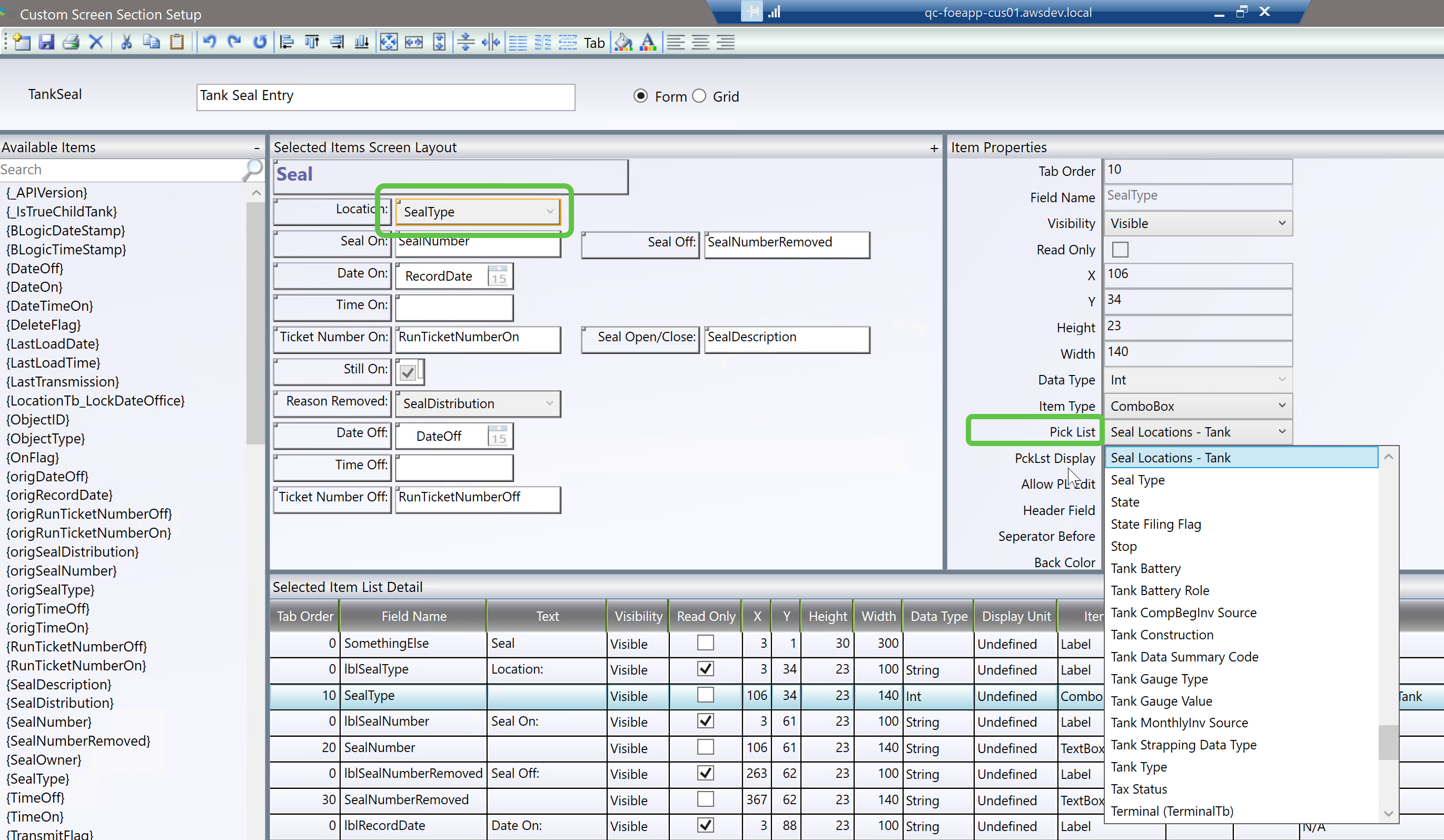
Task: Click the Print icon in toolbar
Action: tap(71, 42)
